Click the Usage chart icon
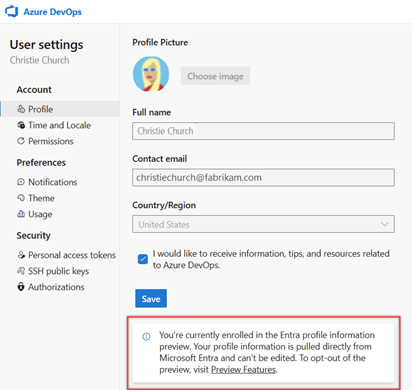412x390 pixels. pos(21,214)
